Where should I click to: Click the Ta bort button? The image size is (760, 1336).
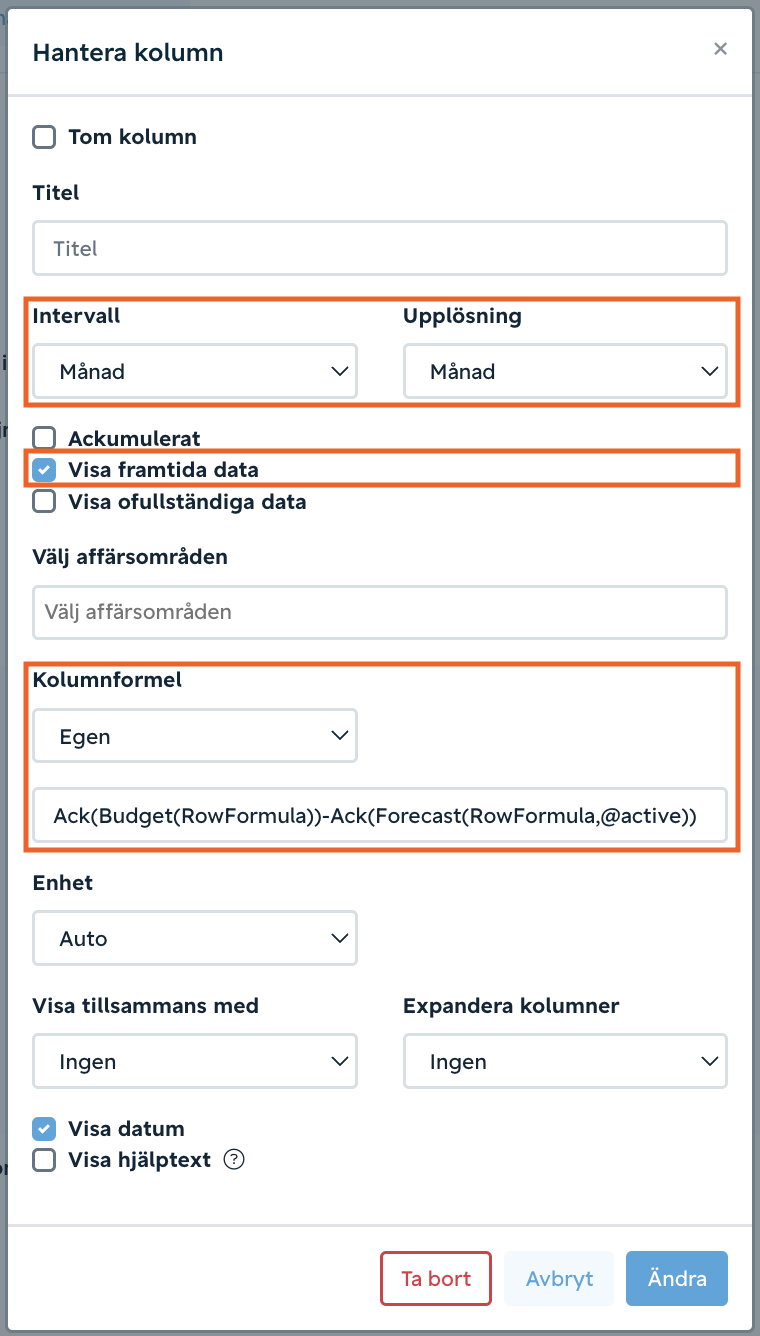click(436, 1278)
